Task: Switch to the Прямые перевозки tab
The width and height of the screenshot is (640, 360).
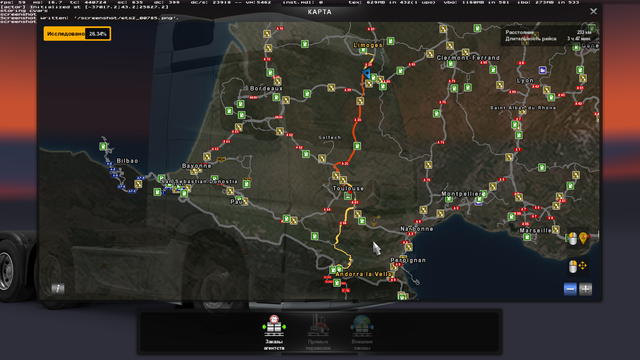Action: [318, 332]
